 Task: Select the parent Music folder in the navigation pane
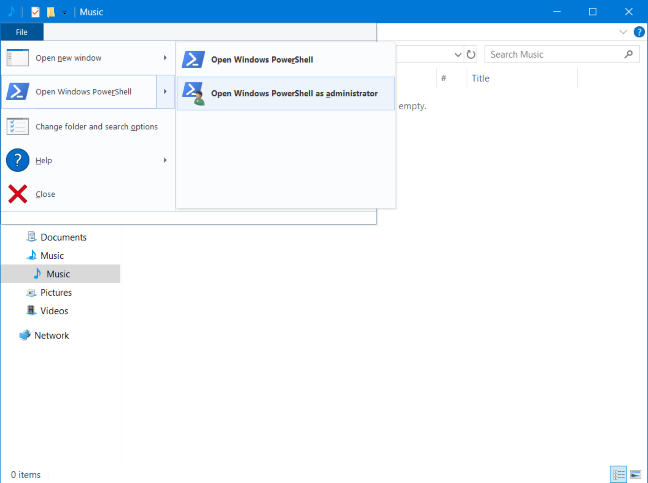pos(52,256)
